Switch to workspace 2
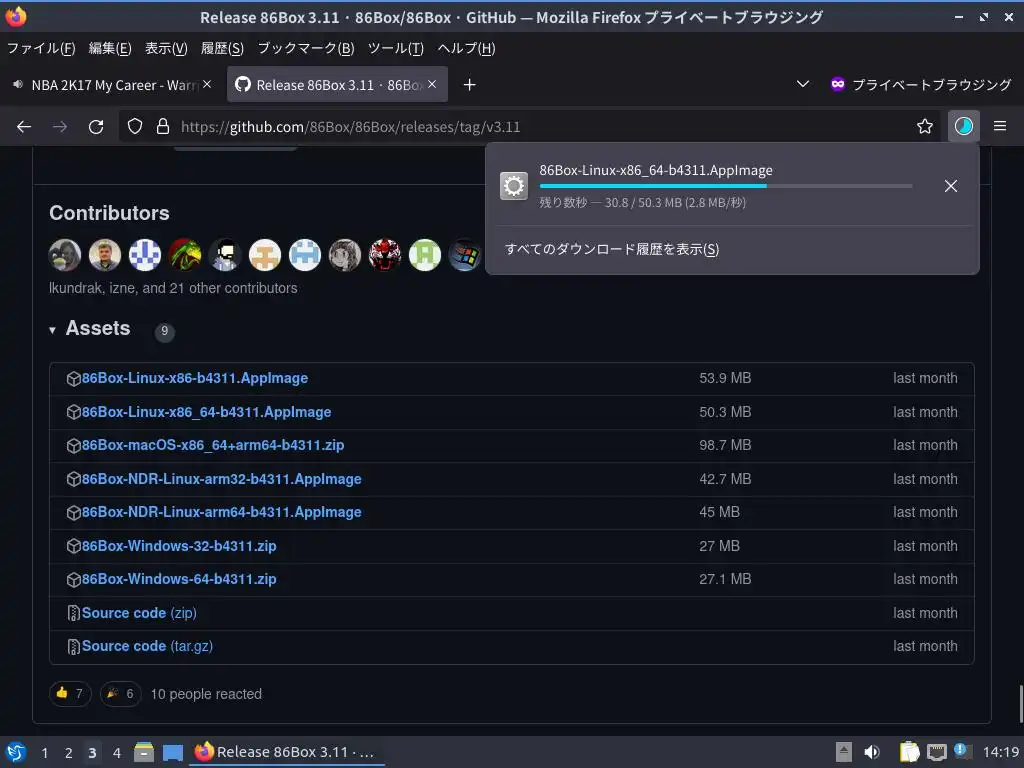Viewport: 1024px width, 768px height. (69, 753)
